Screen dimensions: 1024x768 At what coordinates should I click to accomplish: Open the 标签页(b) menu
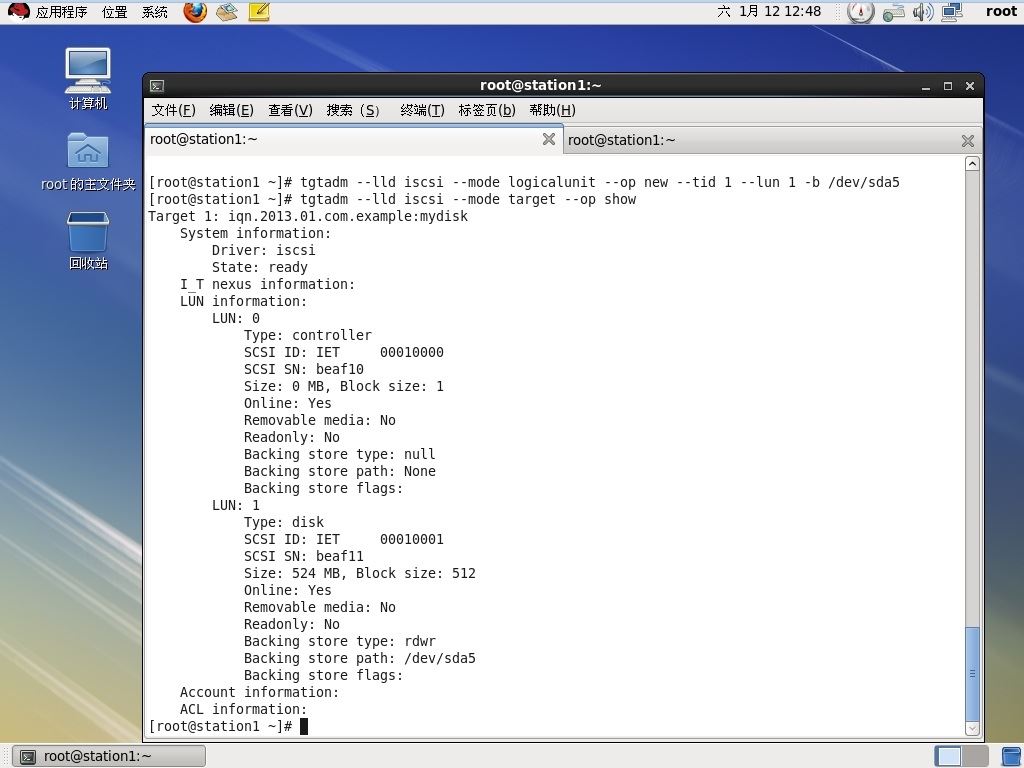point(487,110)
